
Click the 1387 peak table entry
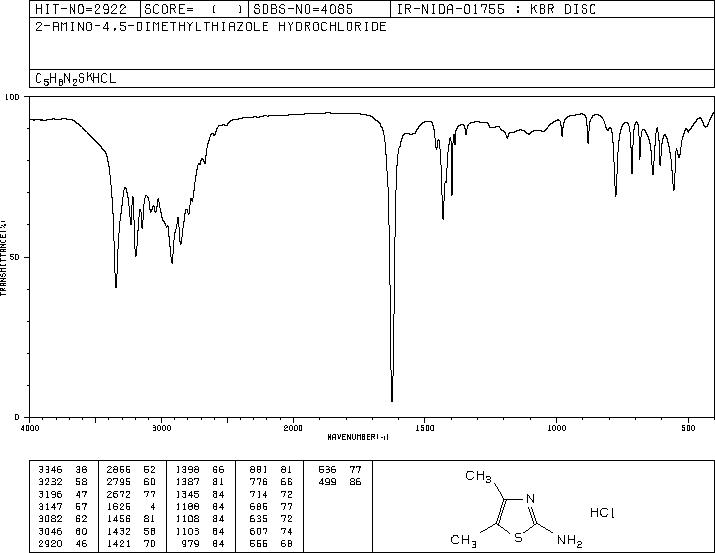[x=200, y=482]
